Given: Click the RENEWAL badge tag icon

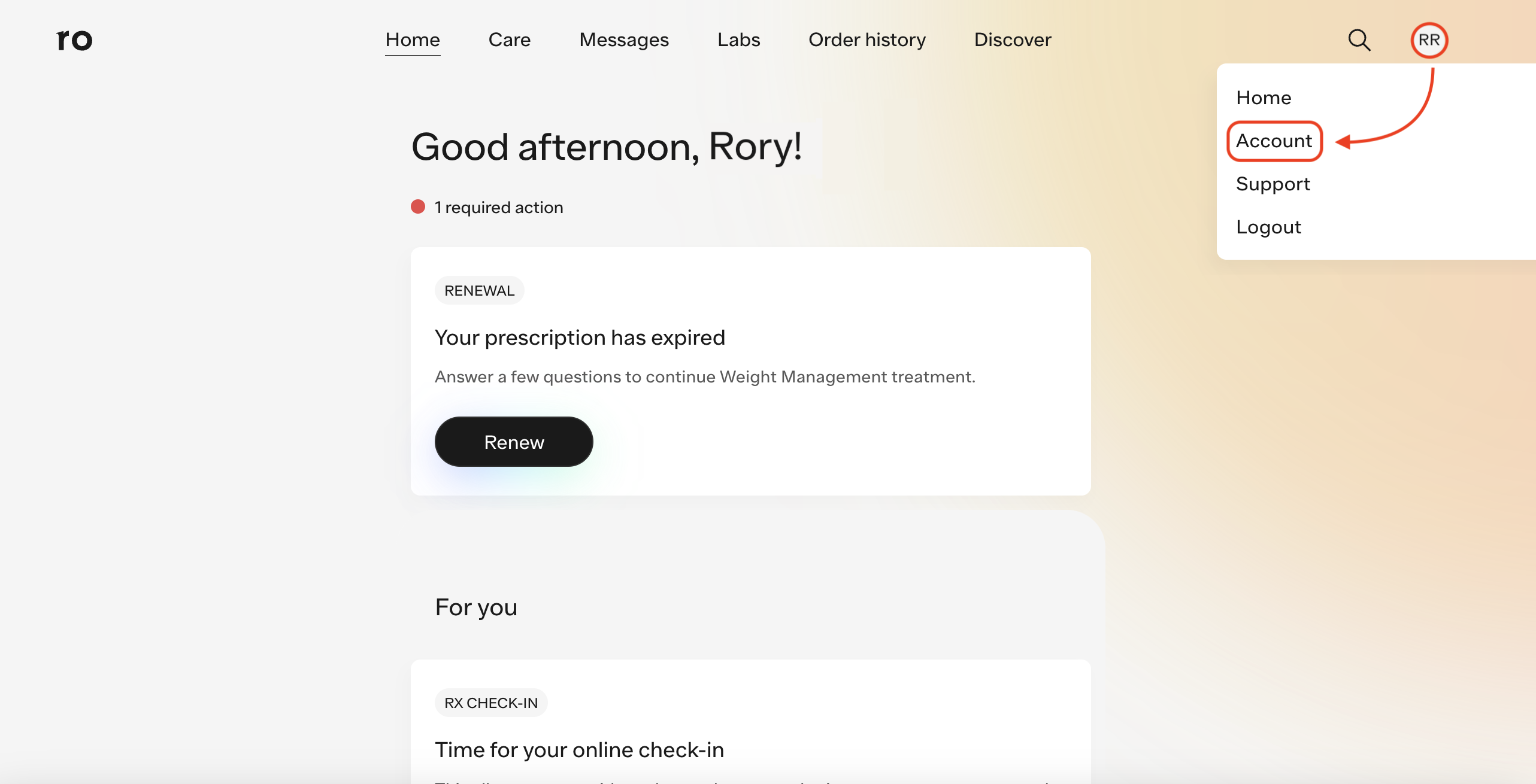Looking at the screenshot, I should click(x=479, y=290).
